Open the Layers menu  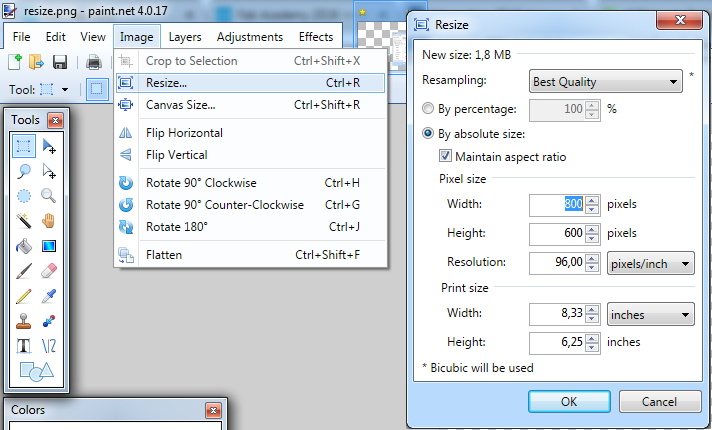tap(185, 37)
